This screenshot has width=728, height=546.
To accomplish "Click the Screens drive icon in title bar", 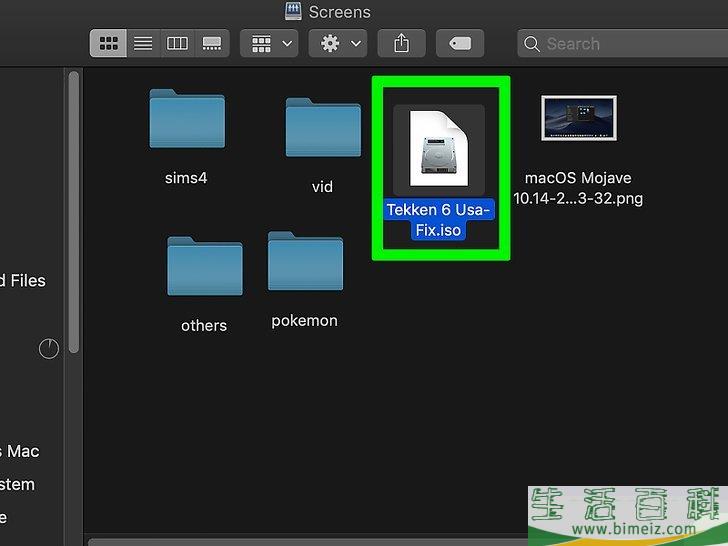I will tap(293, 11).
